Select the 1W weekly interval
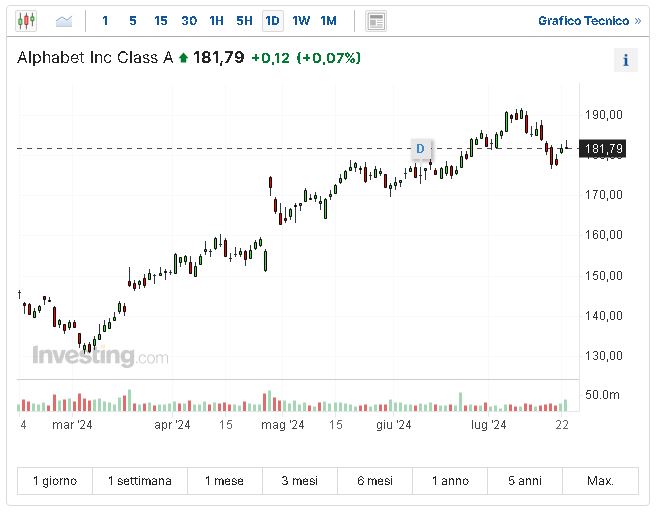Screen dimensions: 659x514 (301, 21)
